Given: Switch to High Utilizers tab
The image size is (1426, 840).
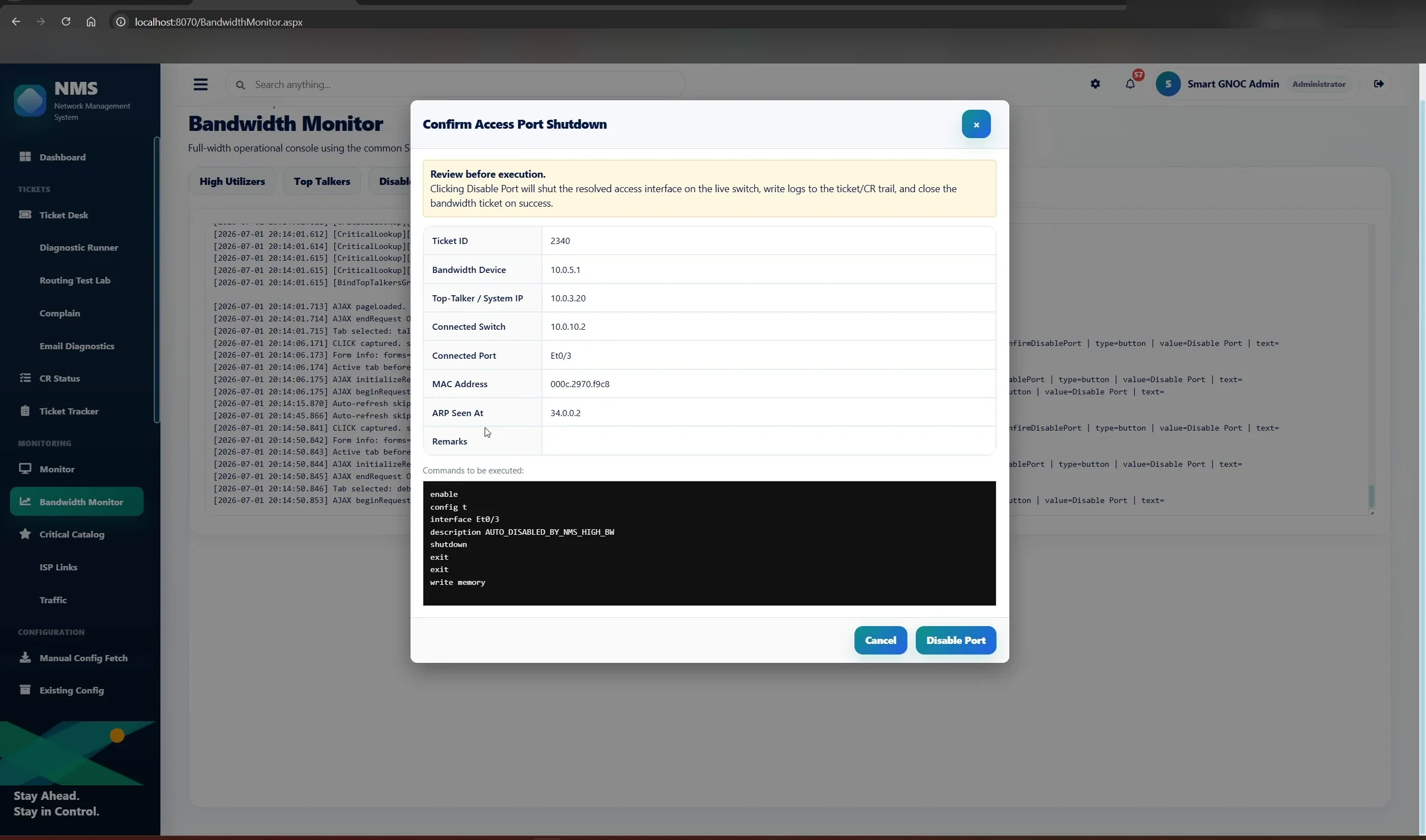Looking at the screenshot, I should [x=232, y=181].
